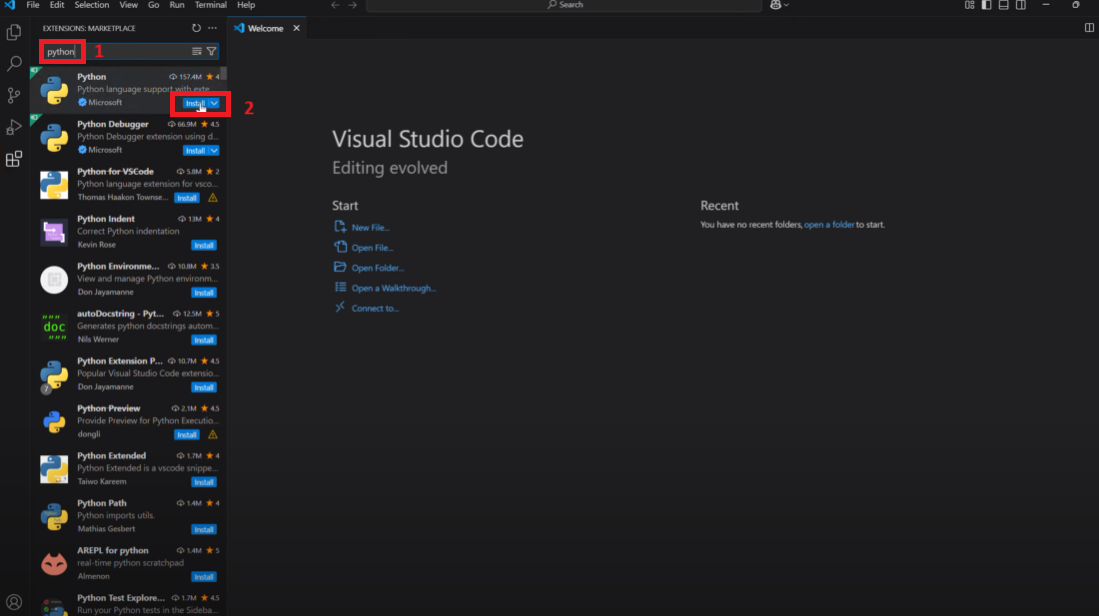Click the Open File icon

pos(340,247)
